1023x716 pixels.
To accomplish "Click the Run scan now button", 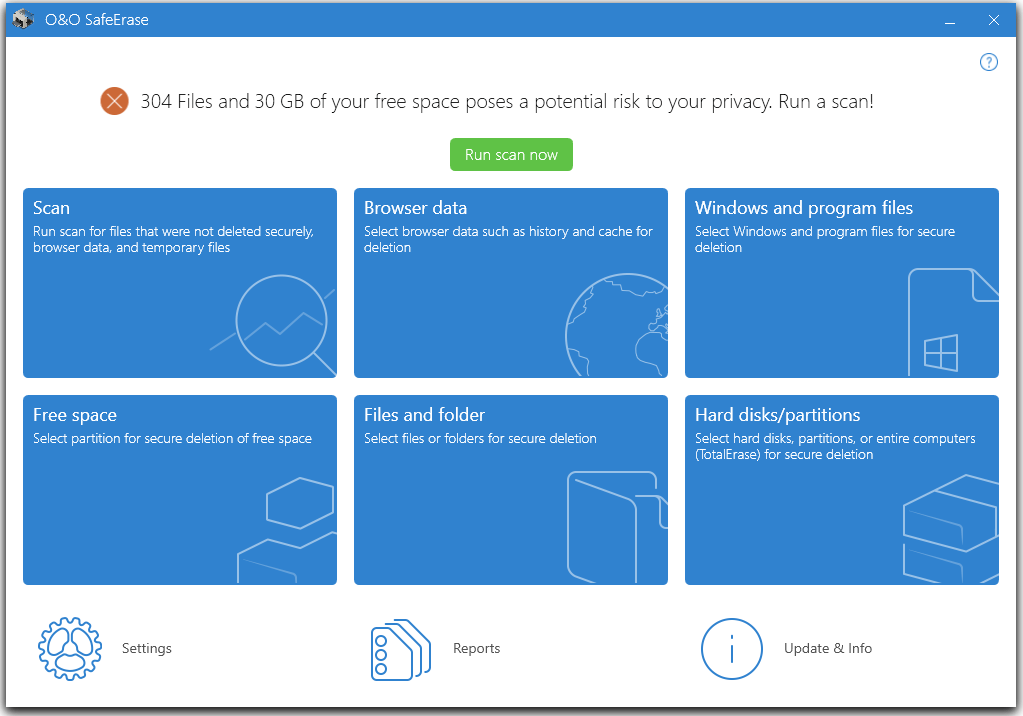I will click(511, 155).
